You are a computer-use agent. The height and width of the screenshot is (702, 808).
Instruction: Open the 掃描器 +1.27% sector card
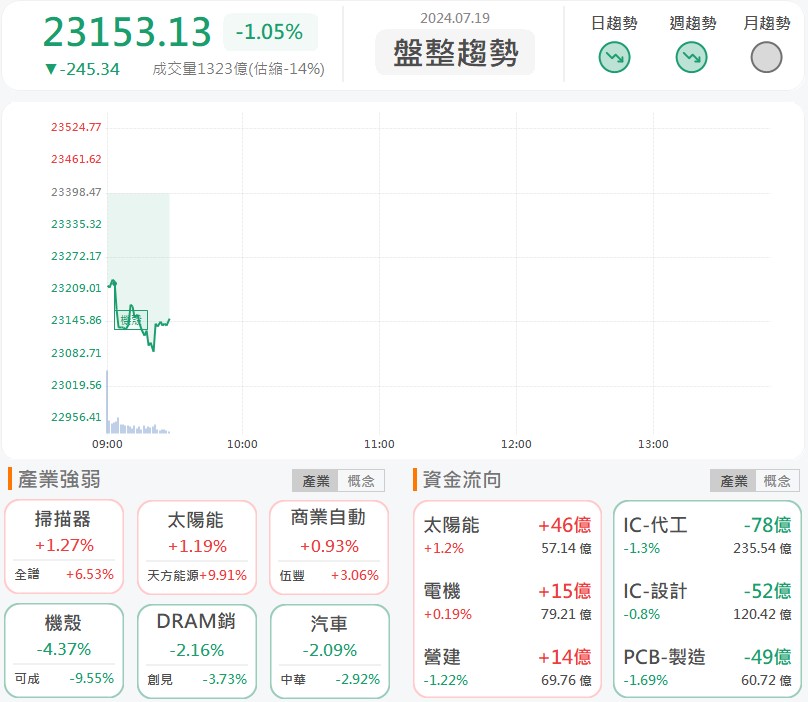(x=64, y=546)
